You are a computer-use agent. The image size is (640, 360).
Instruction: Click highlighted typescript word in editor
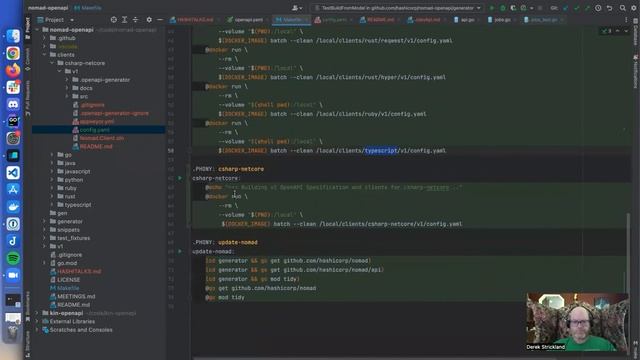tap(380, 151)
